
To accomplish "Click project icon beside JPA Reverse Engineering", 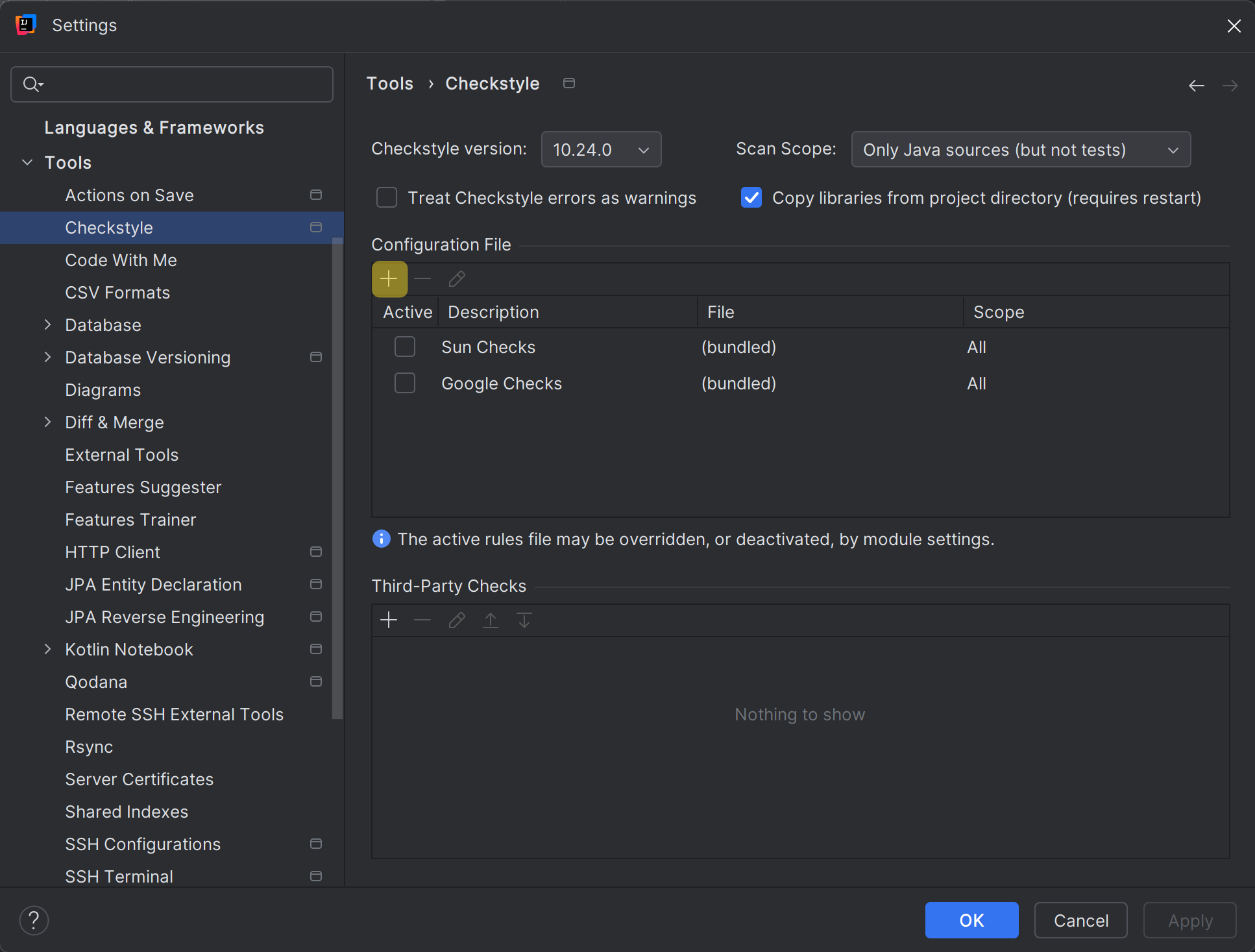I will pos(316,617).
